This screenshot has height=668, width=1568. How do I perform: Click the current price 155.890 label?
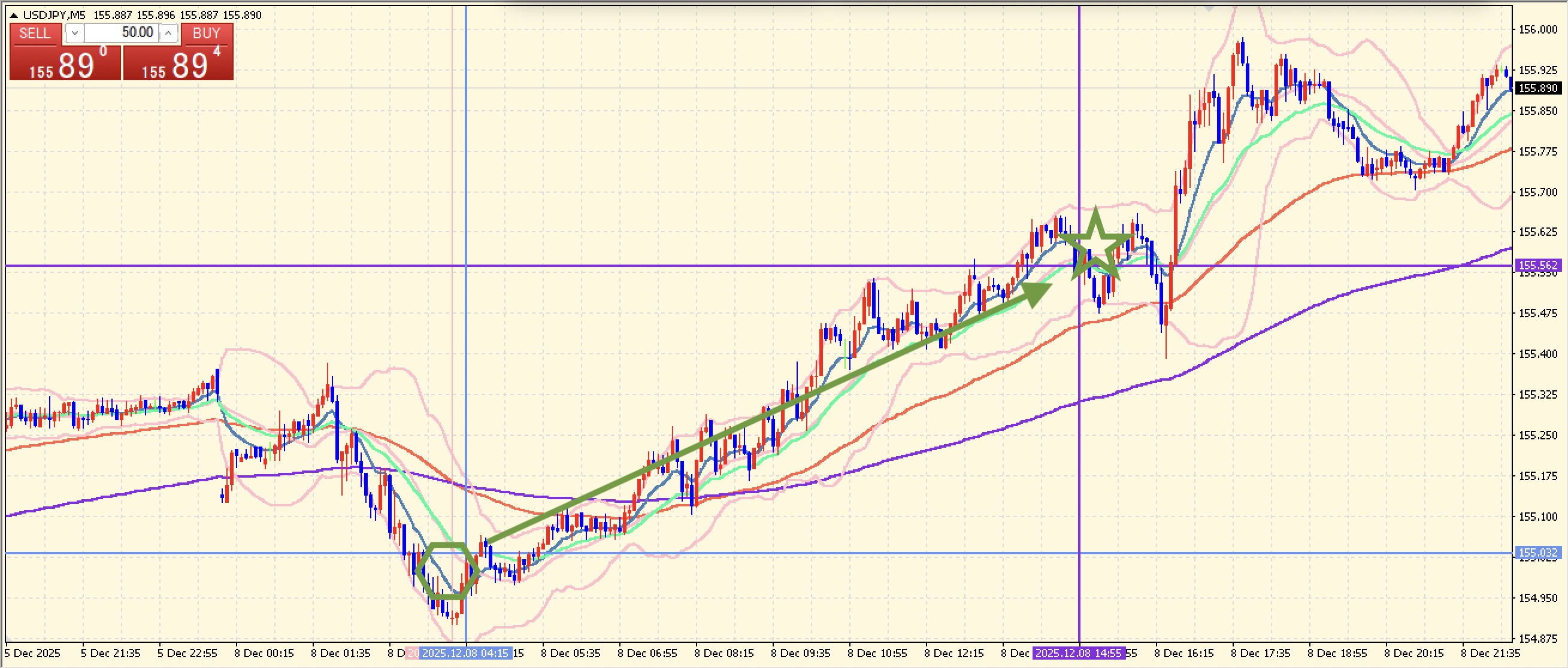pyautogui.click(x=1539, y=88)
